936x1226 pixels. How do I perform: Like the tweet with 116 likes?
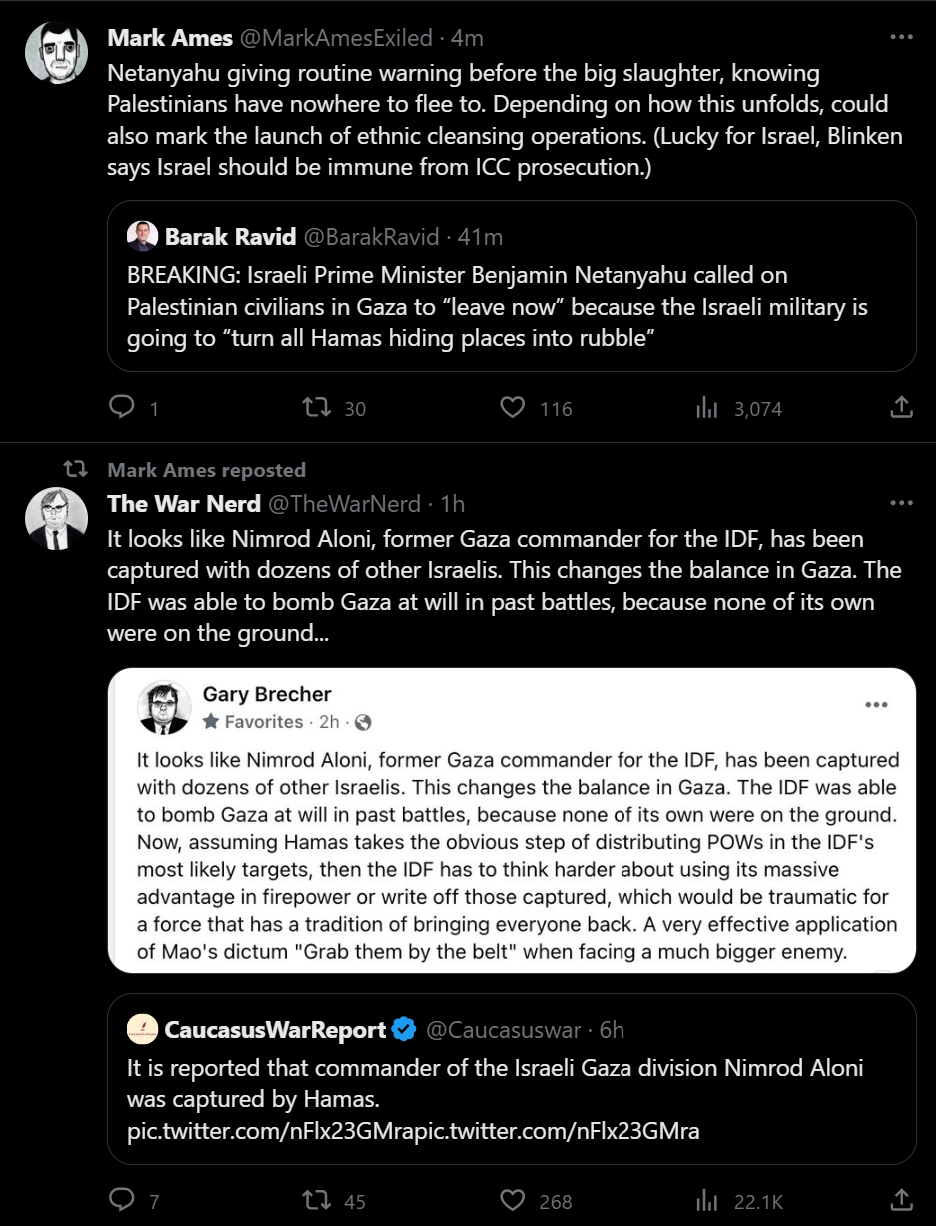pos(512,408)
